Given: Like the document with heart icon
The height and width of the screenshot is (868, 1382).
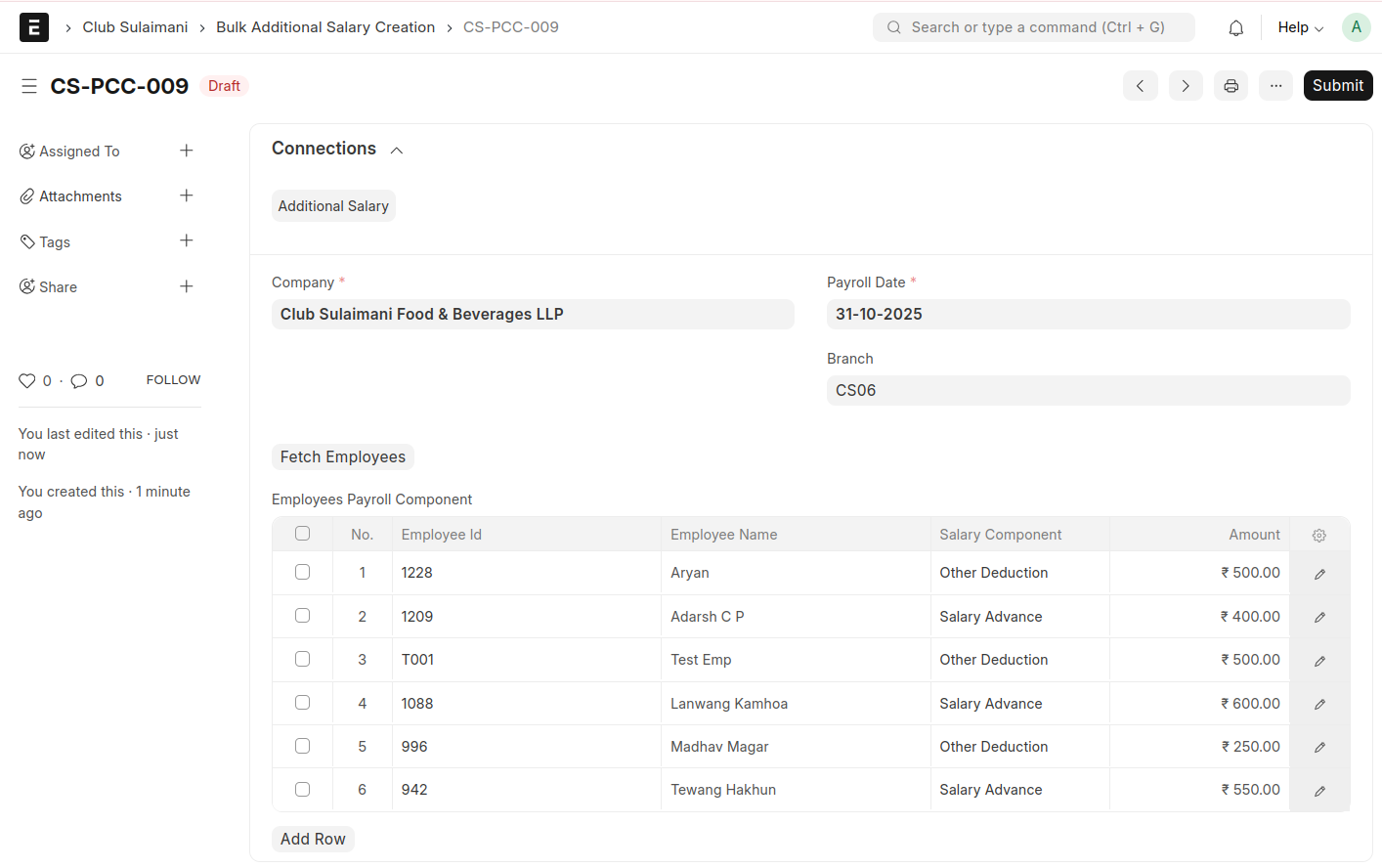Looking at the screenshot, I should point(27,381).
